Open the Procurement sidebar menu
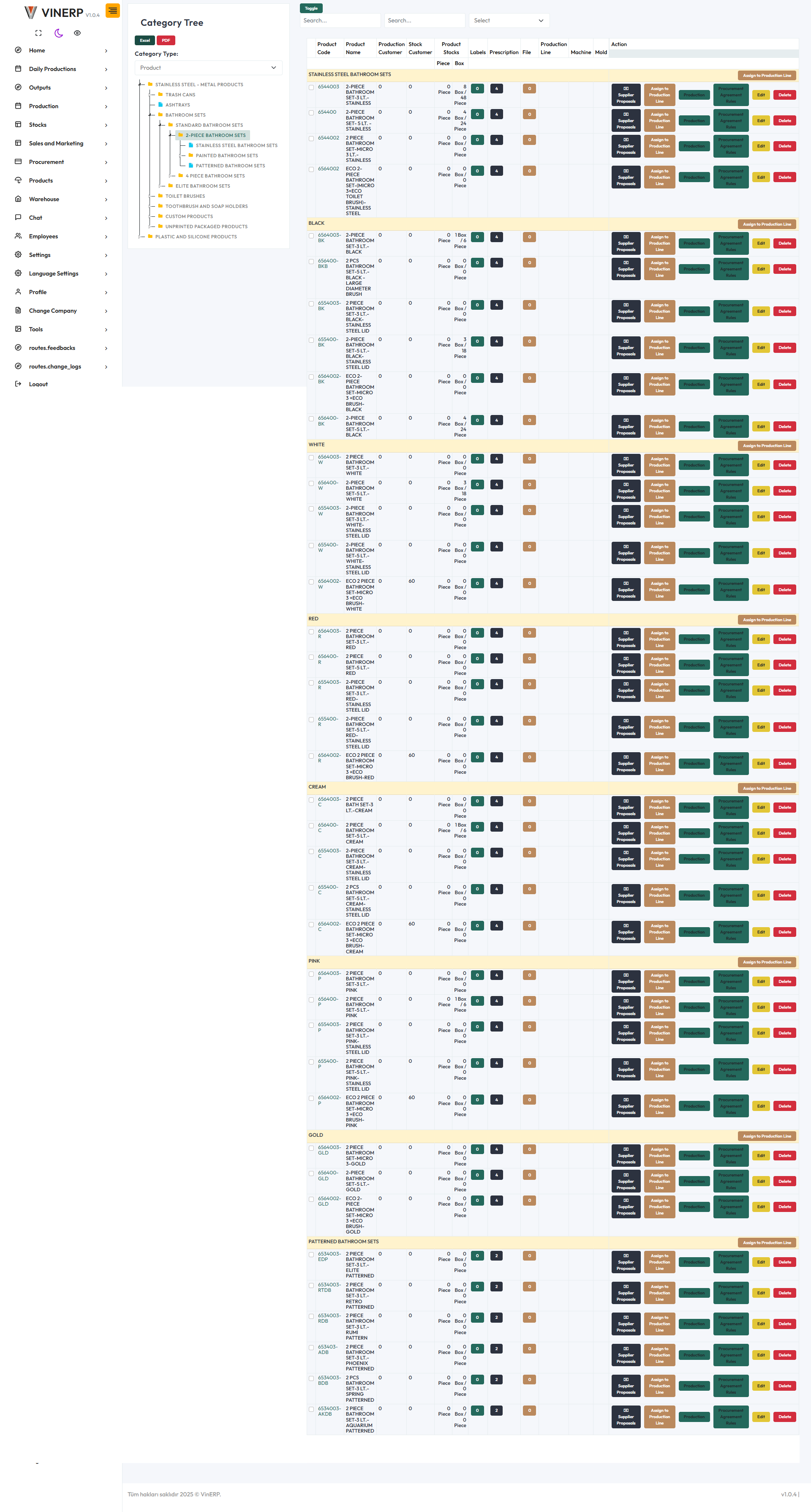 (61, 162)
